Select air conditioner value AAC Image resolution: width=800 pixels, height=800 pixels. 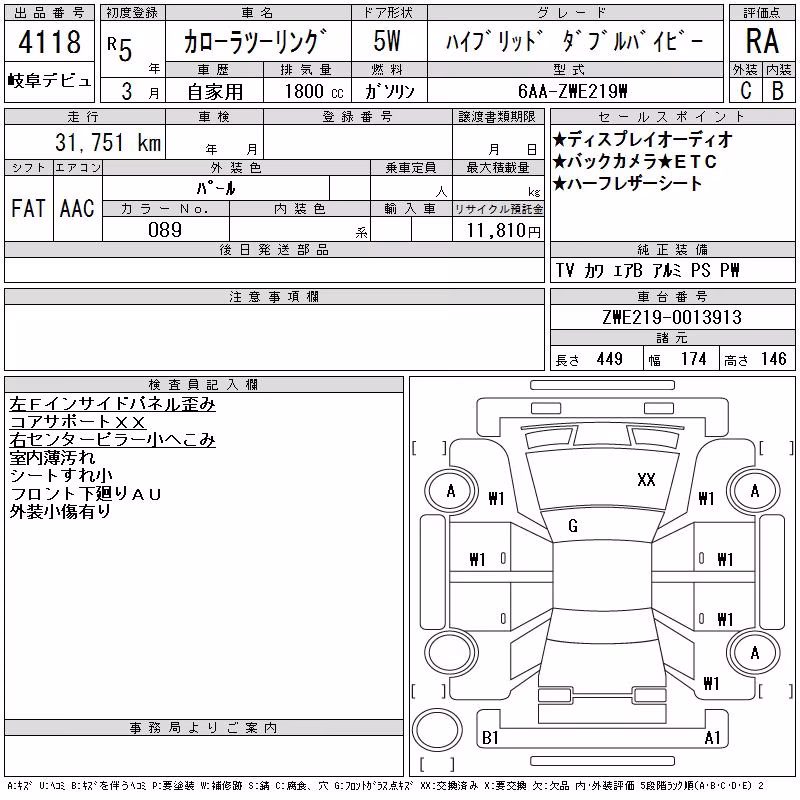click(x=77, y=208)
